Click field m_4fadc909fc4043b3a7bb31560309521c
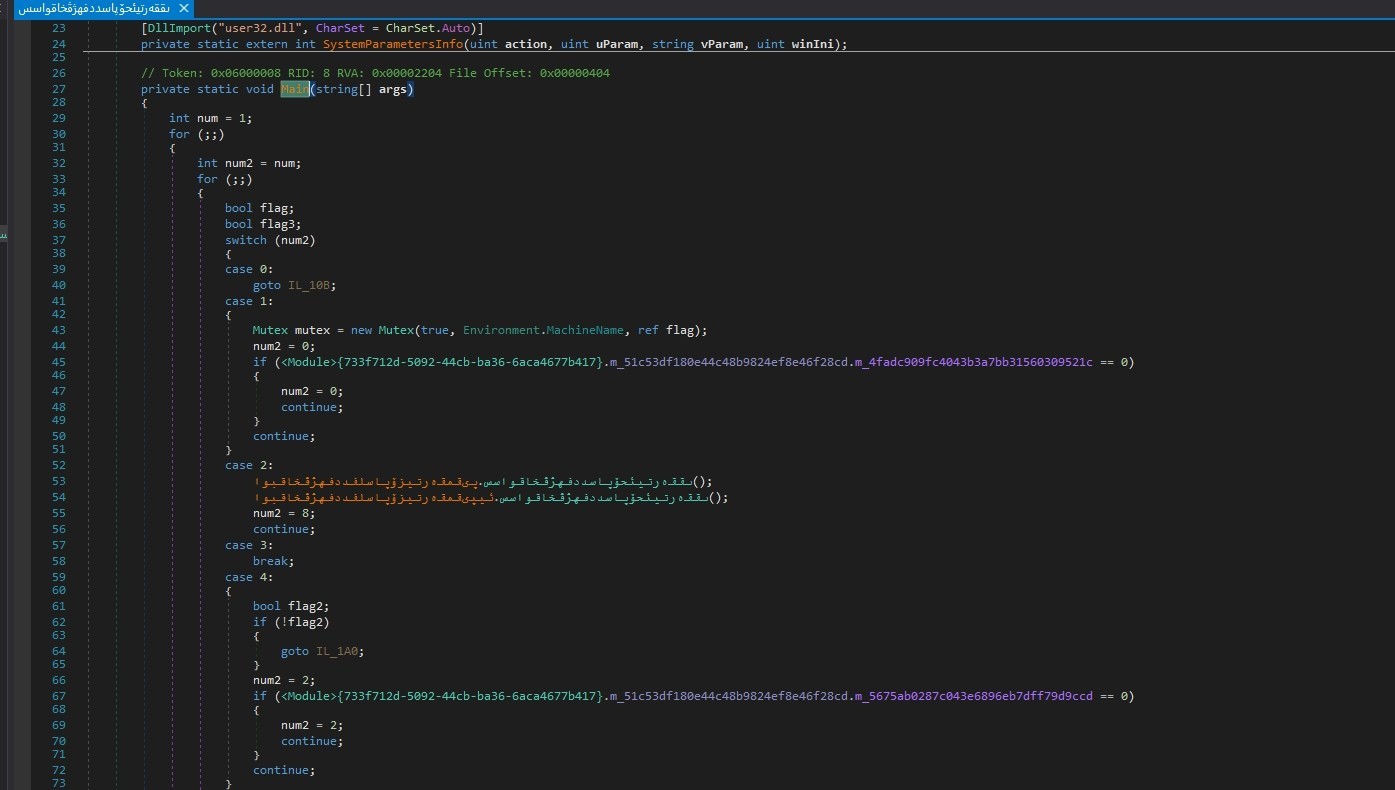1395x790 pixels. point(975,362)
